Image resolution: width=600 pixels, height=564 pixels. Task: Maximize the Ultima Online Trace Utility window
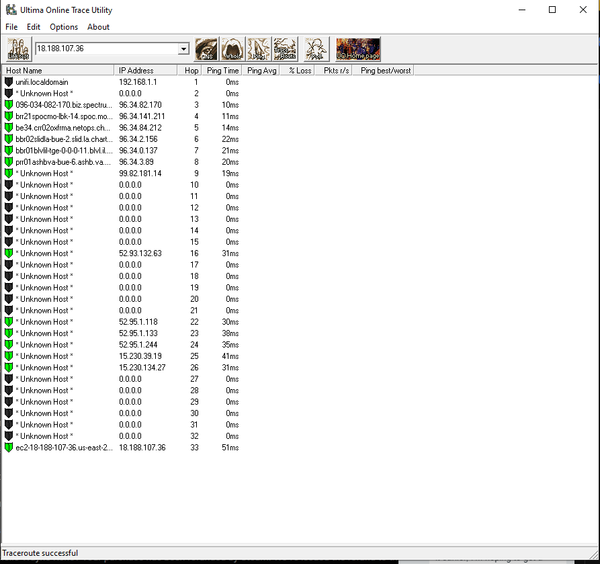tap(552, 10)
